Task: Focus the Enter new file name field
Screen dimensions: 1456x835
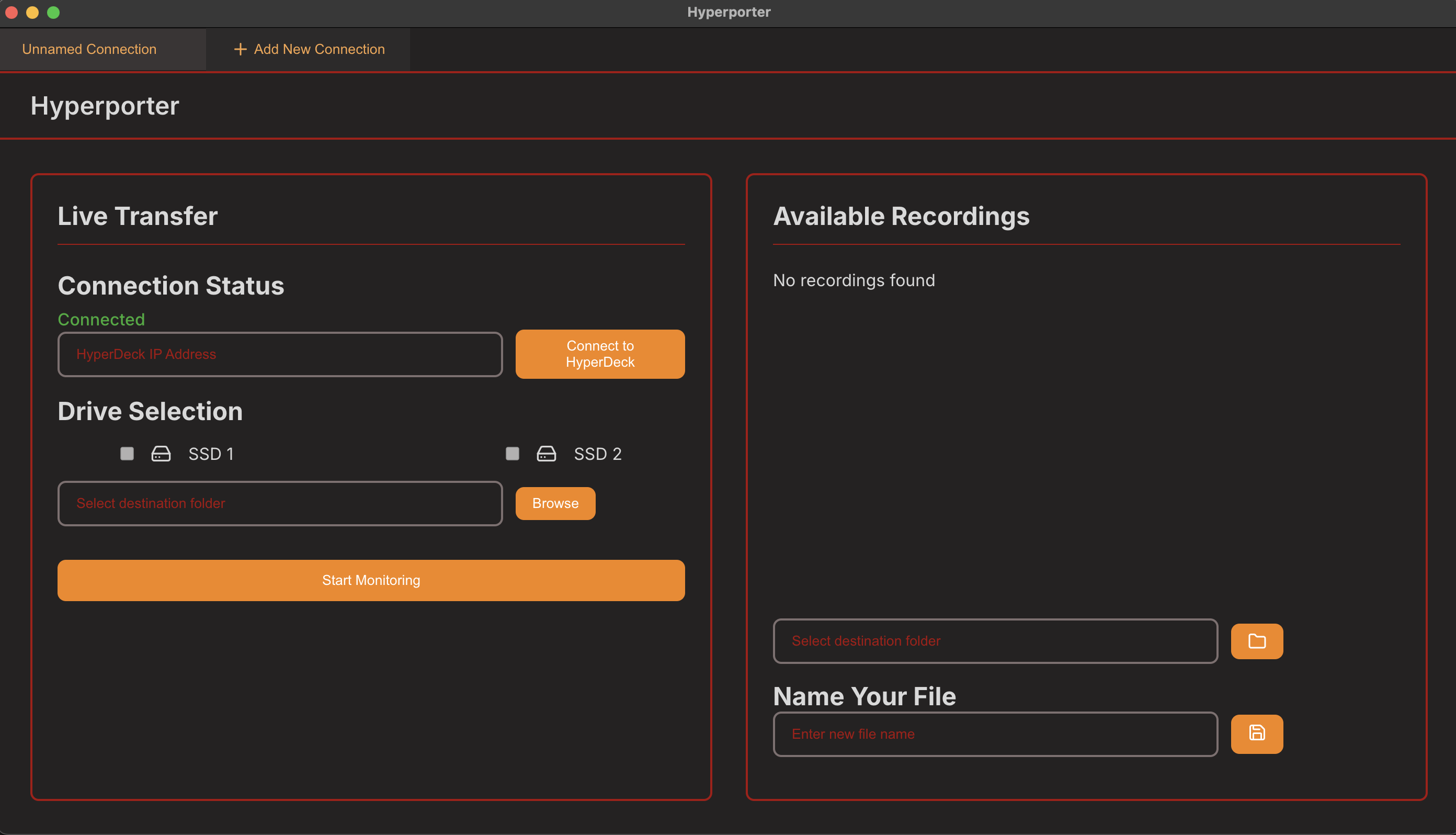Action: [995, 734]
